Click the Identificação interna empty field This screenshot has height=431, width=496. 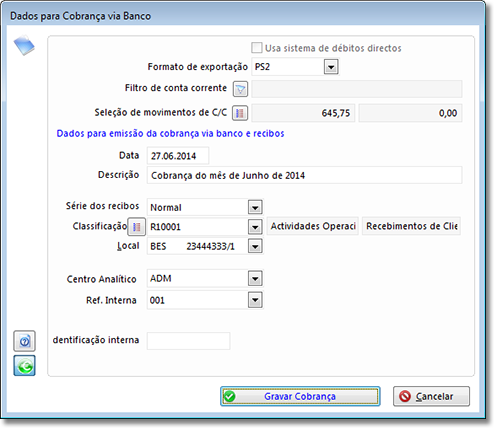pos(188,341)
